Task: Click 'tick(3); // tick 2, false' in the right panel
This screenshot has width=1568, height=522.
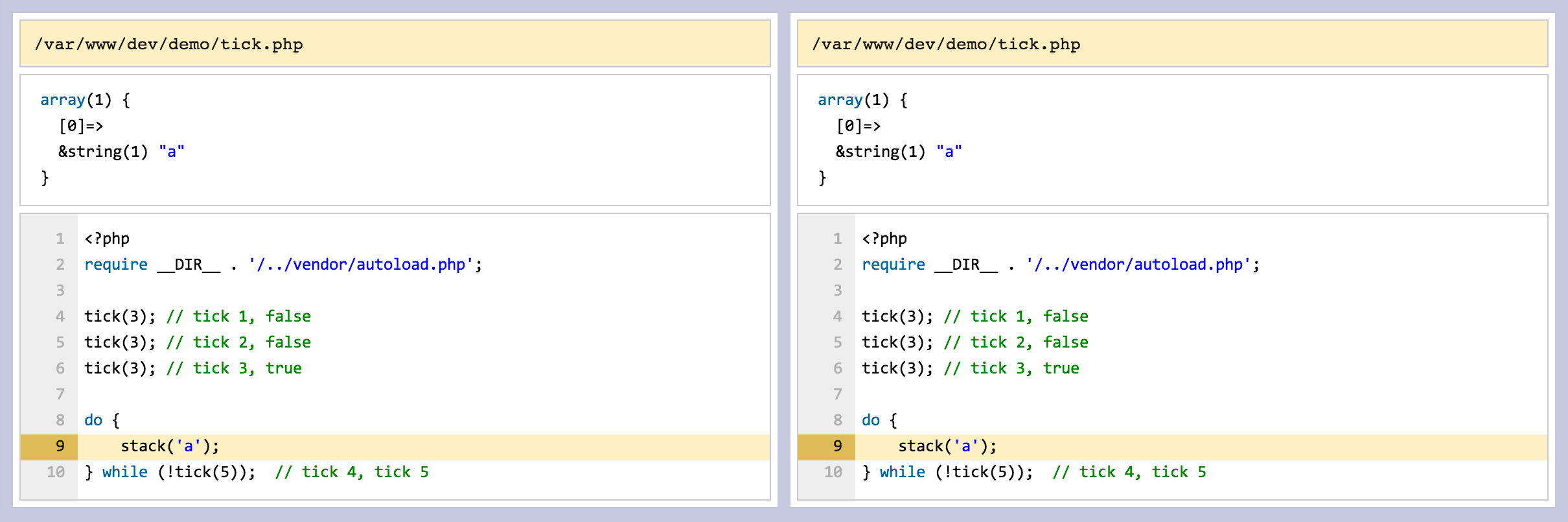Action: click(975, 342)
